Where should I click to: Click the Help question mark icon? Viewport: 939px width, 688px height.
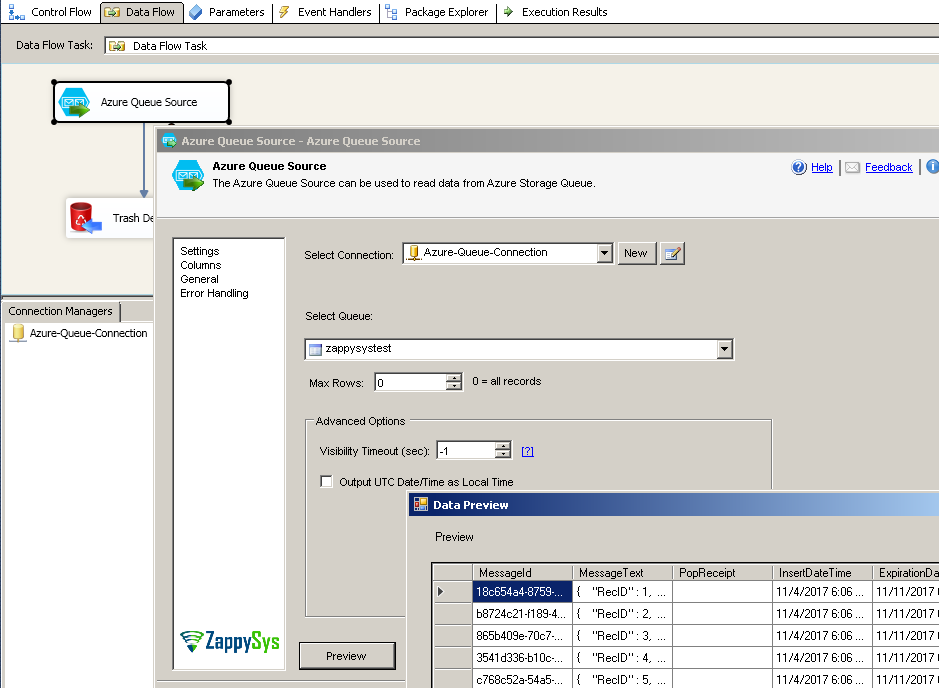pyautogui.click(x=799, y=167)
